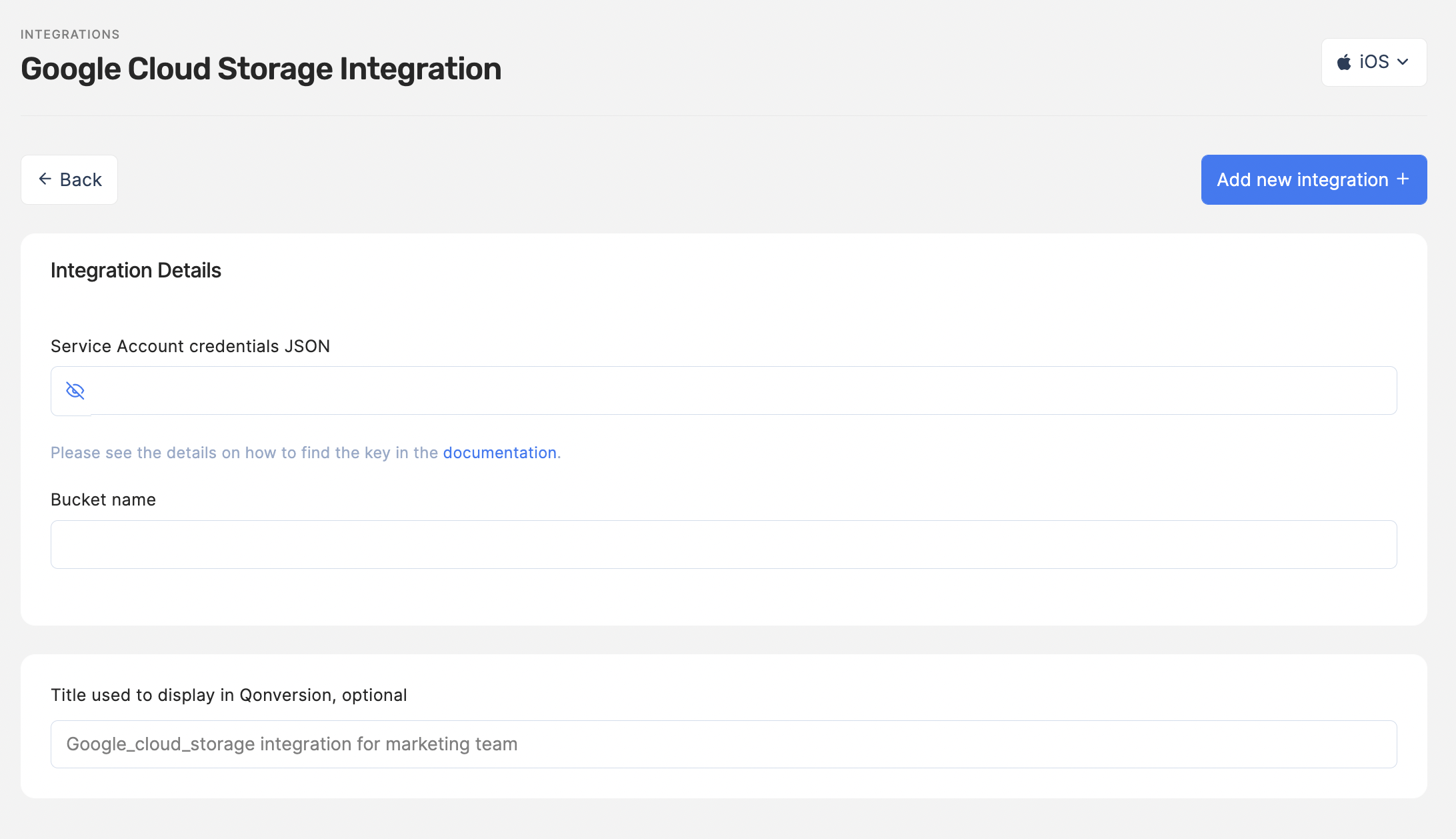Click the Qonversion display title input
Viewport: 1456px width, 839px height.
(x=723, y=744)
